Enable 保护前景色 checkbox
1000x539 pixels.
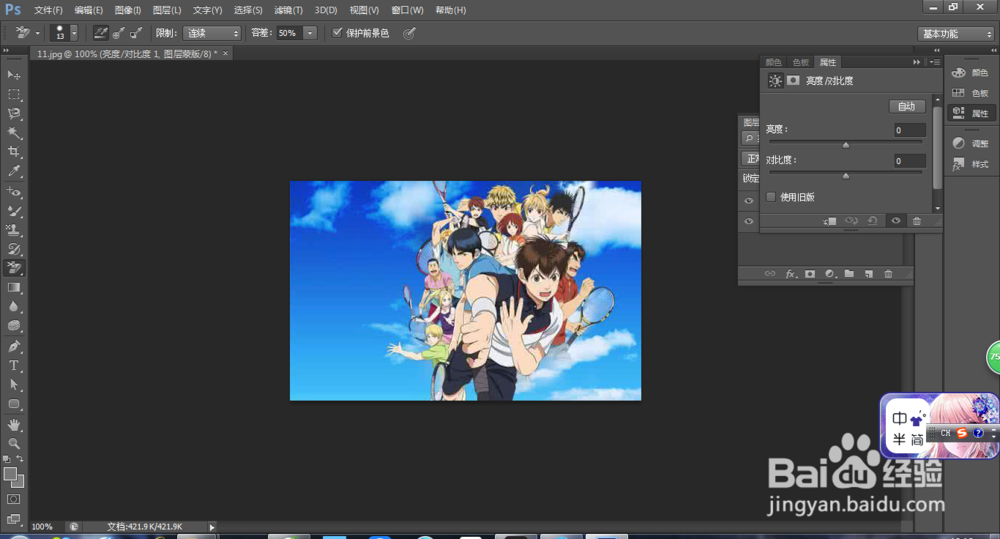pyautogui.click(x=337, y=33)
